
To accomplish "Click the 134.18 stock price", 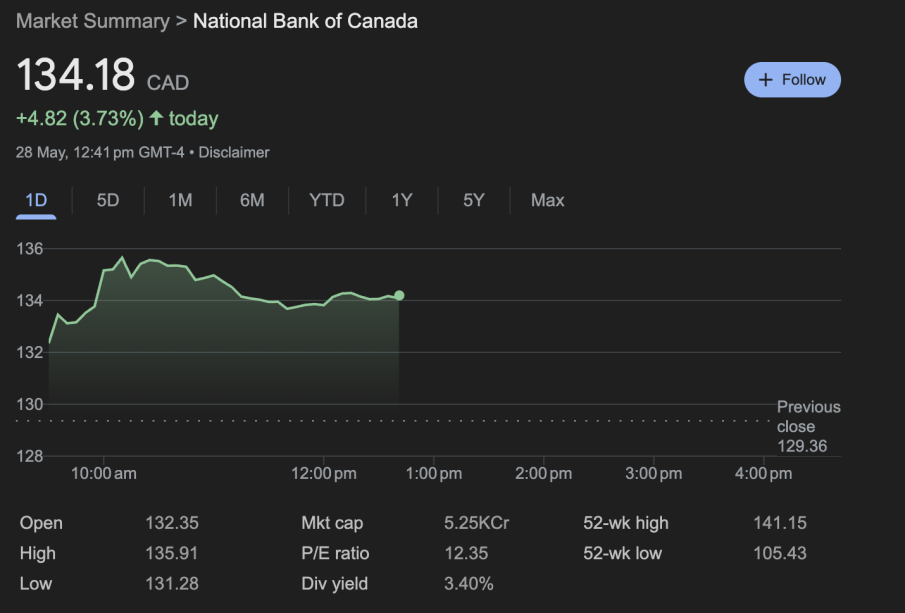I will pyautogui.click(x=76, y=75).
